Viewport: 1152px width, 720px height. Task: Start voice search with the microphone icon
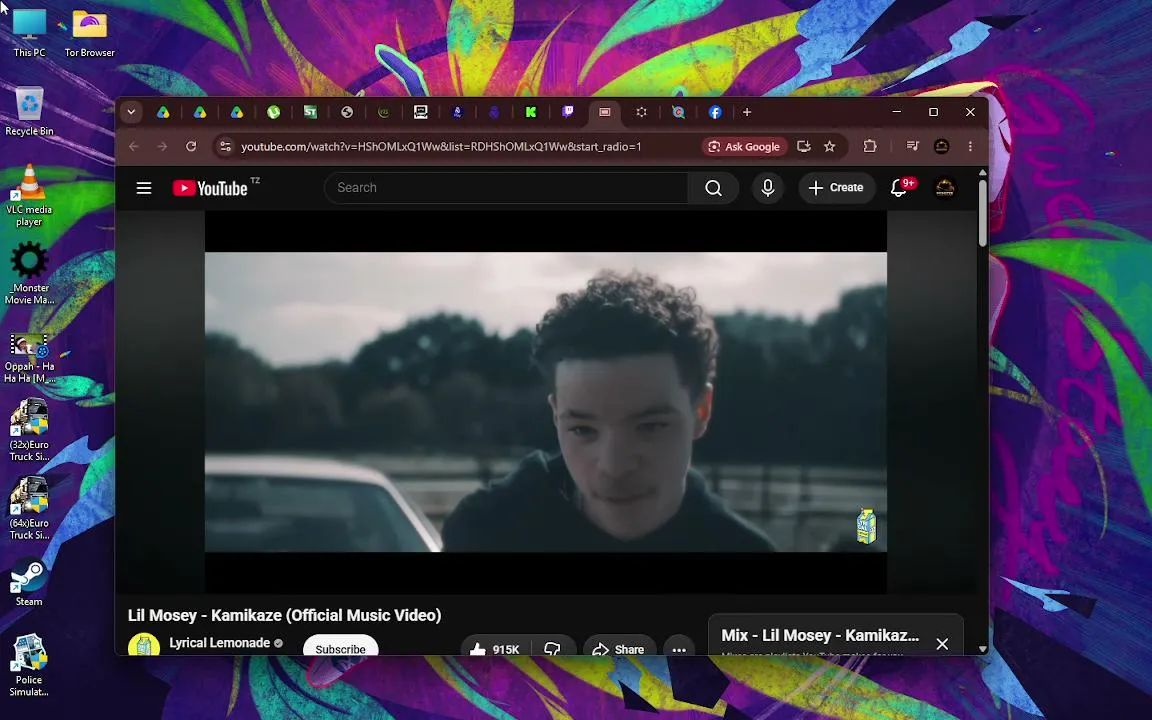tap(768, 188)
